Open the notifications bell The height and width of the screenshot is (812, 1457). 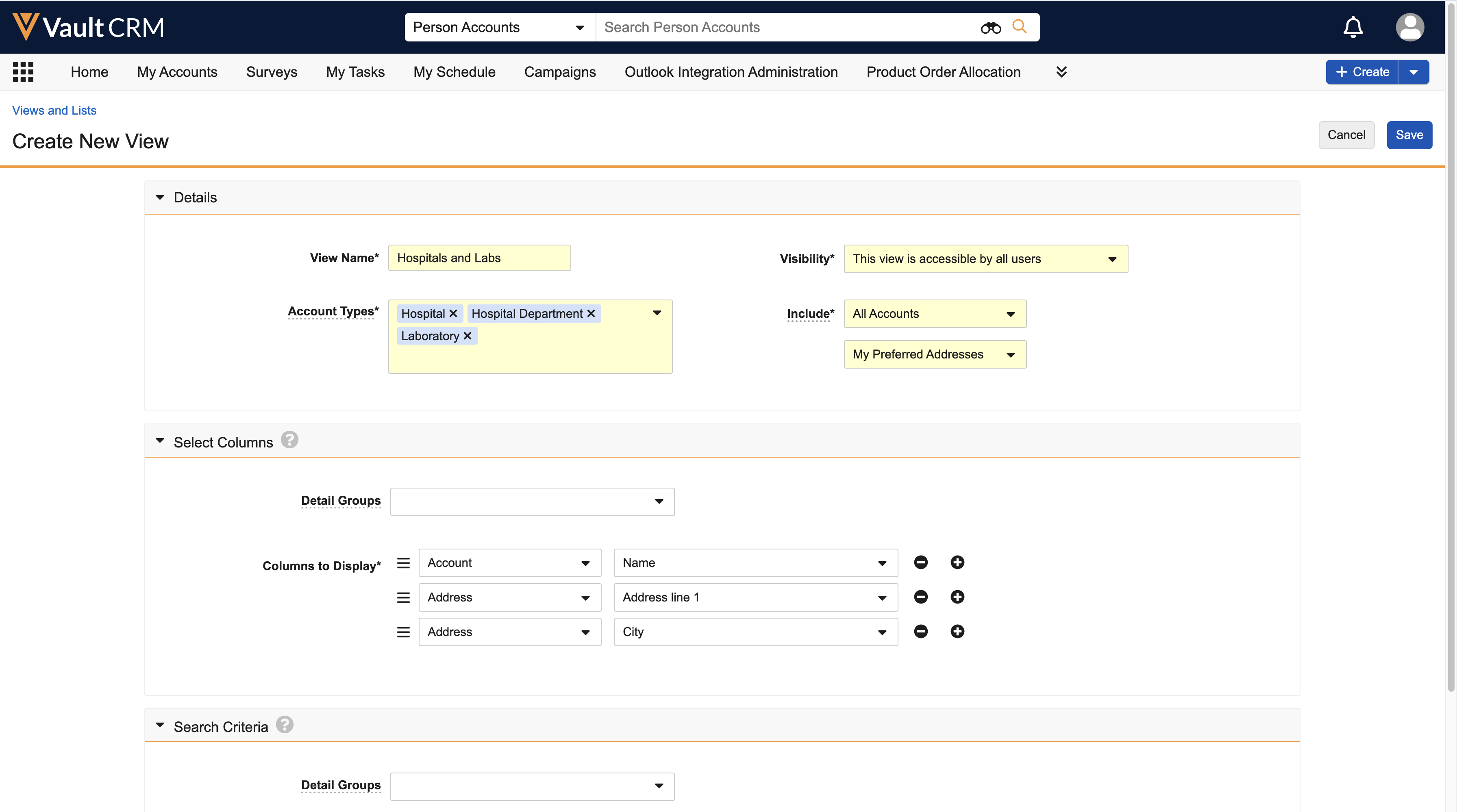(1353, 27)
